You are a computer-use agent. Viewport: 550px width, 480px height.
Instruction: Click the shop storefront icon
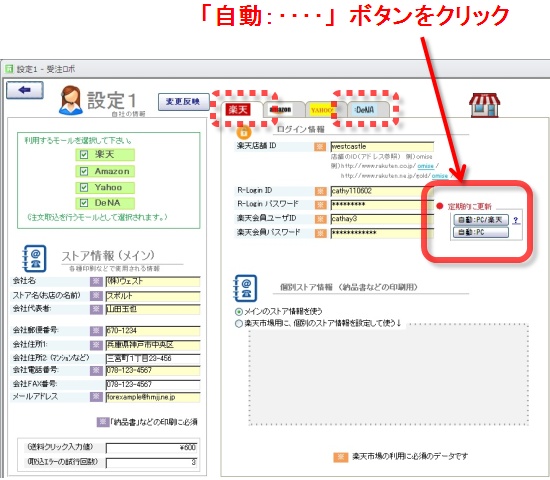[x=484, y=105]
